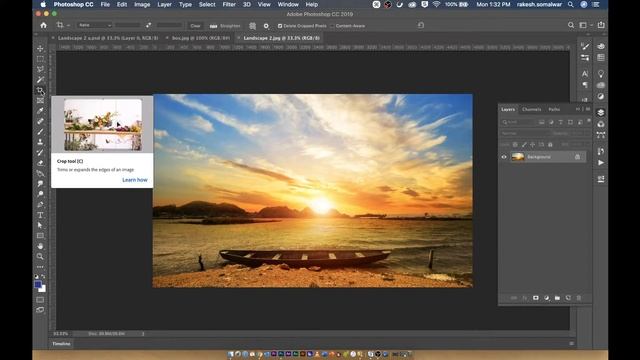Select the Brush tool
Image resolution: width=640 pixels, height=360 pixels.
tap(40, 132)
